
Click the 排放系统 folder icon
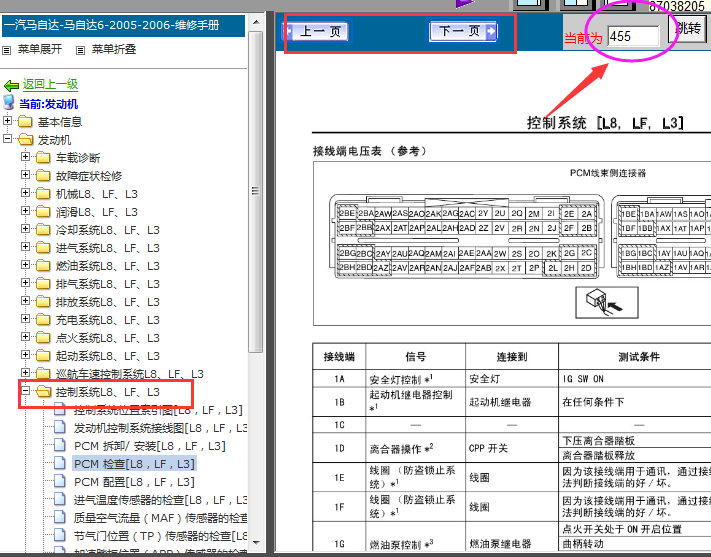tap(43, 302)
